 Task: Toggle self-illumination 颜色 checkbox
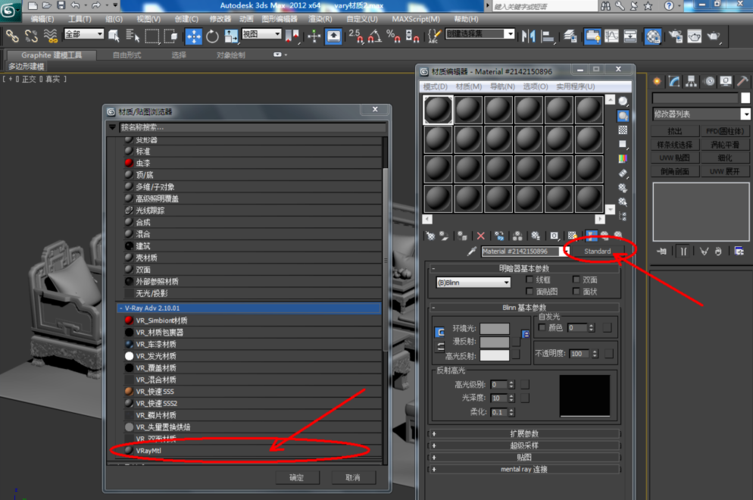coord(542,328)
